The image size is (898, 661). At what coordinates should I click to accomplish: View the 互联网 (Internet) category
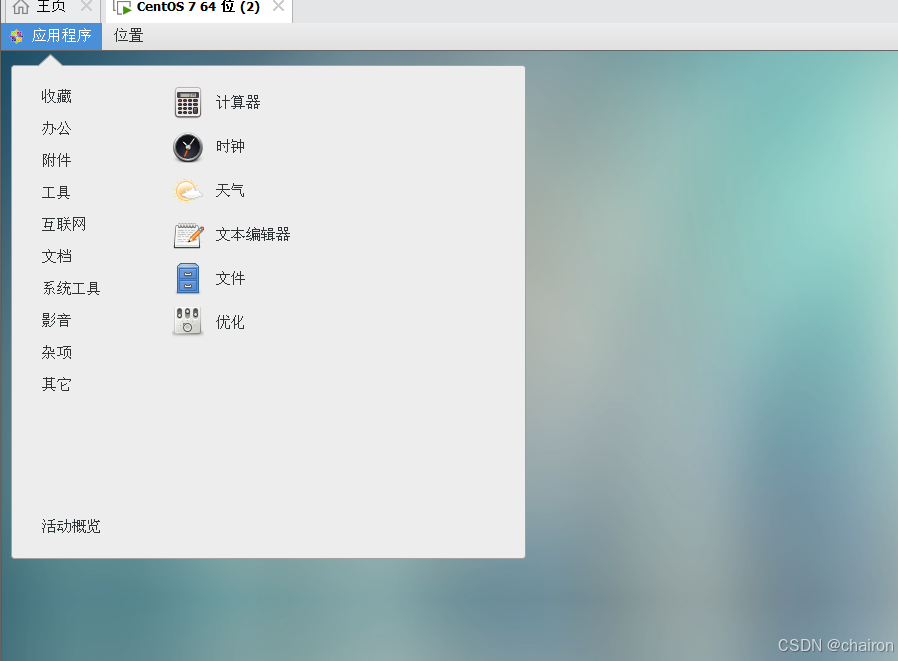tap(63, 224)
